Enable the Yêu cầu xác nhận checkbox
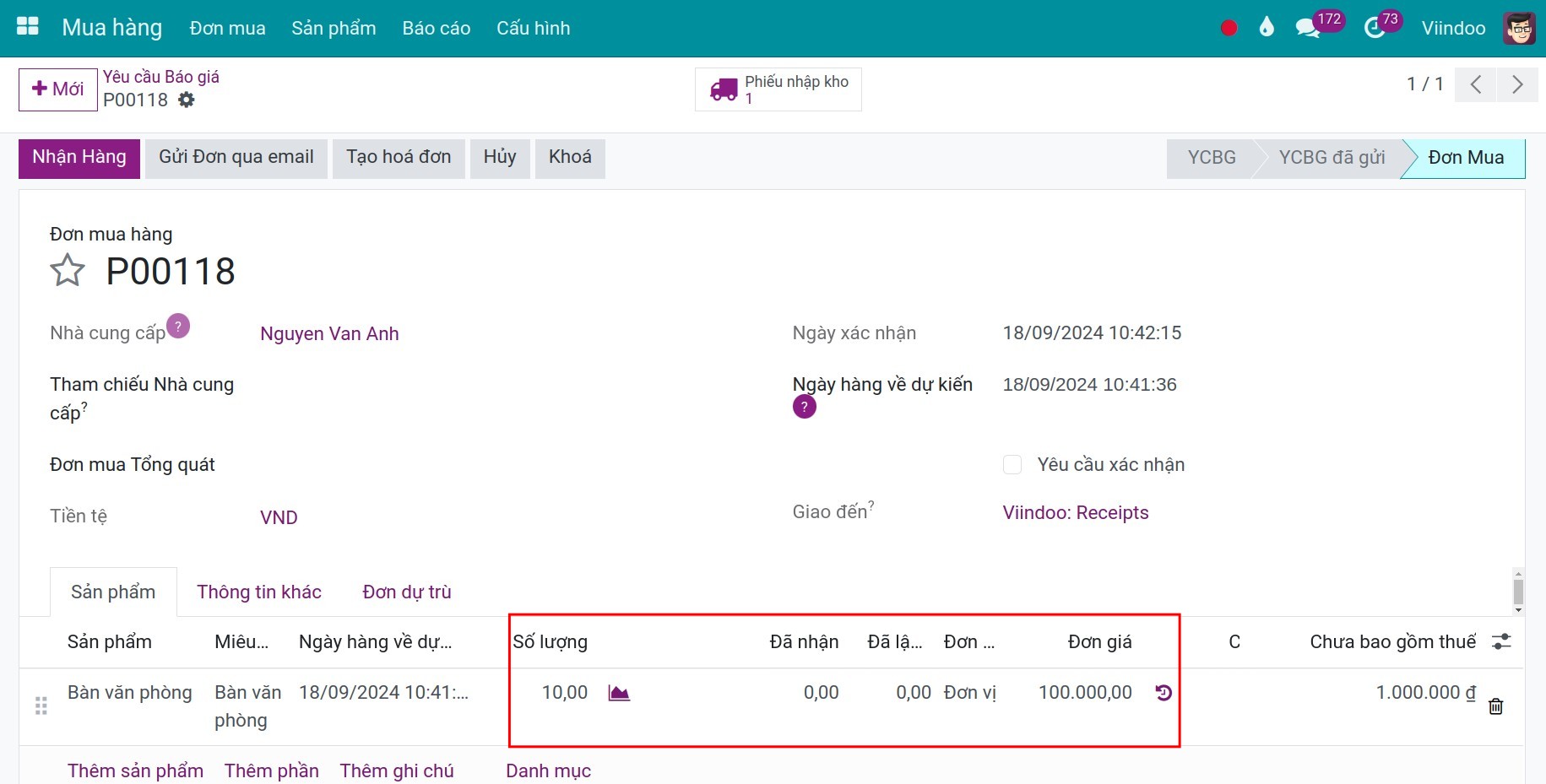1546x784 pixels. tap(1012, 465)
